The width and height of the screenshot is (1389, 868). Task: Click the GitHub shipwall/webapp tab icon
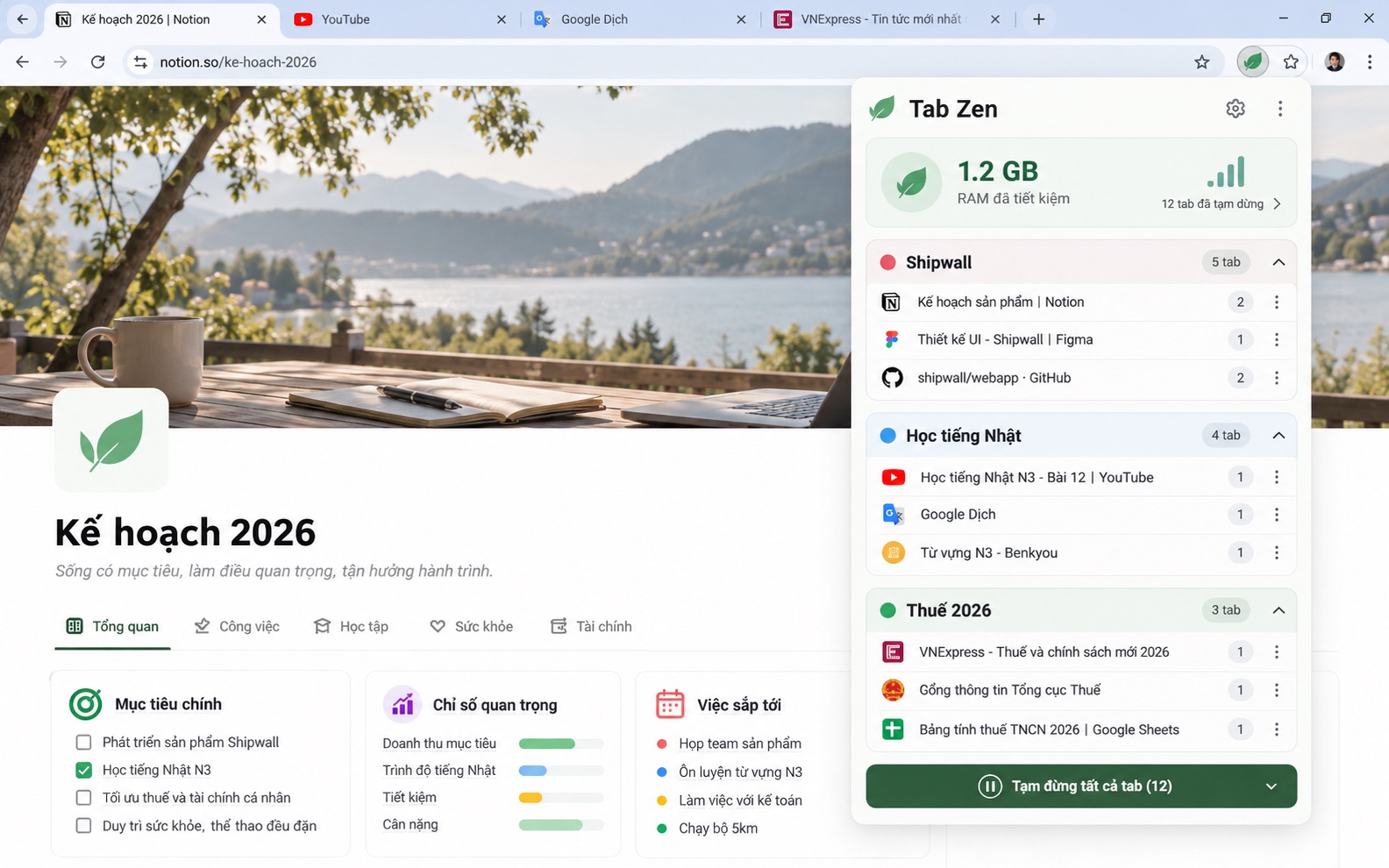pyautogui.click(x=892, y=378)
